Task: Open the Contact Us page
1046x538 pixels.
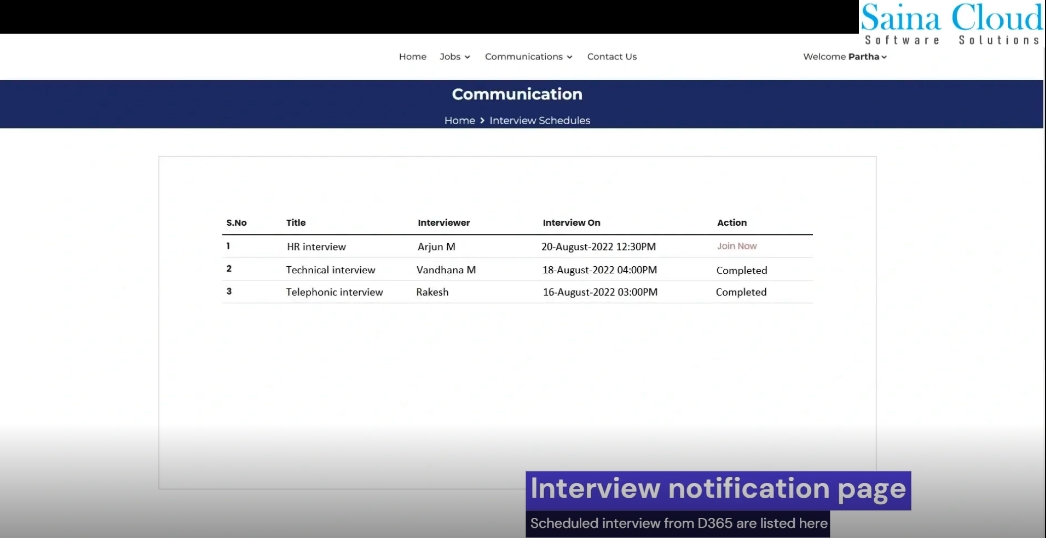Action: click(612, 57)
